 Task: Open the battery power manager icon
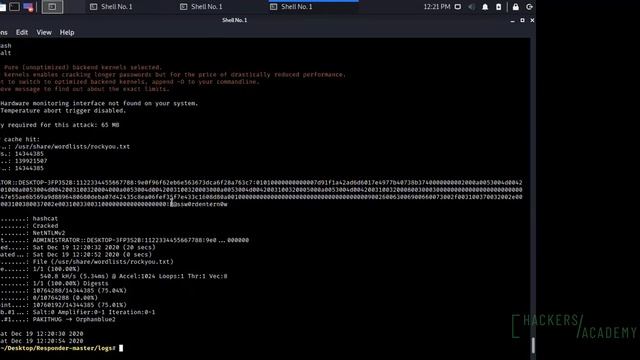pyautogui.click(x=498, y=7)
